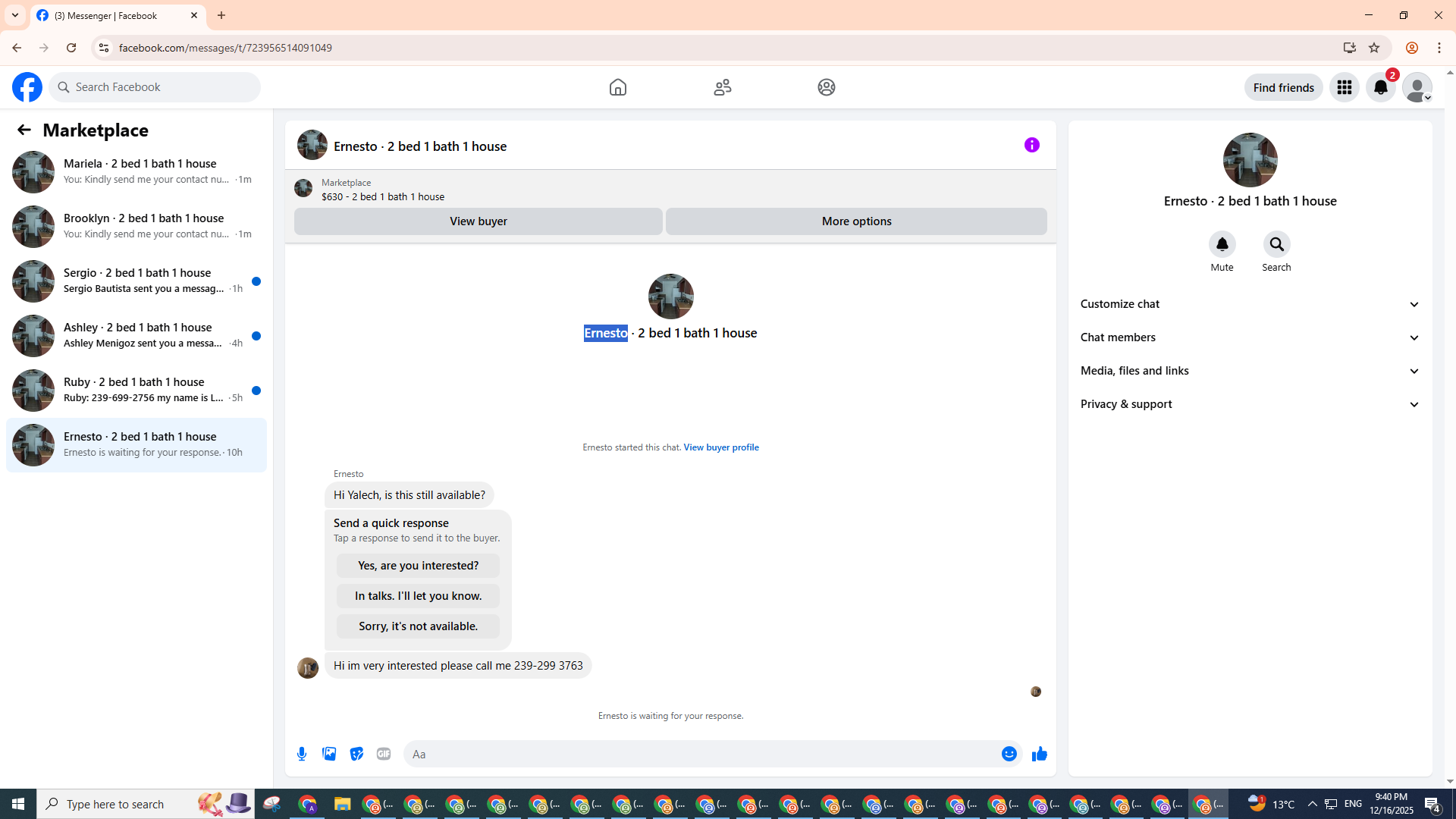Screen dimensions: 1456x819
Task: Open the Friends icon in top navigation
Action: (723, 87)
